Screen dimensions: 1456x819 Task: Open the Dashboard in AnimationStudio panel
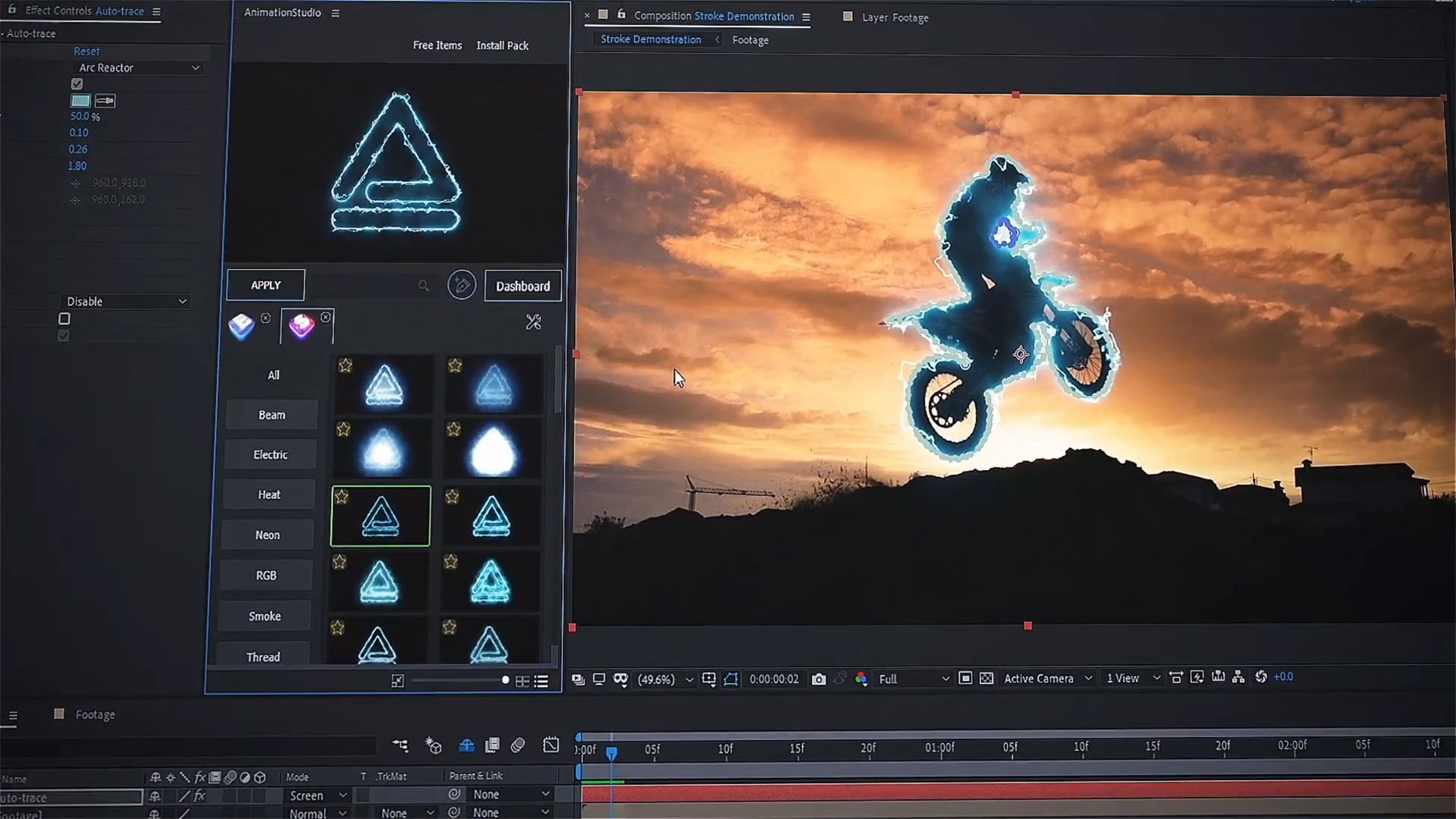tap(522, 286)
